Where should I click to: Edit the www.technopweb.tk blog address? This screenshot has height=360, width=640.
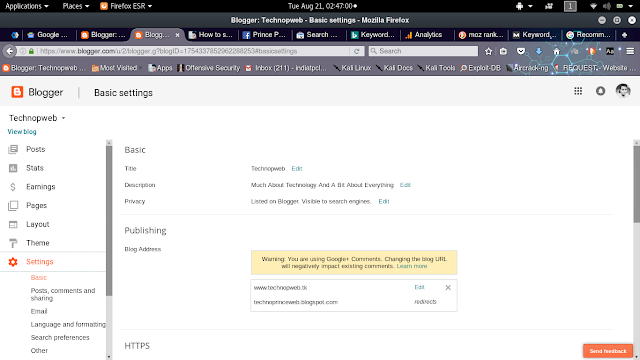[420, 287]
